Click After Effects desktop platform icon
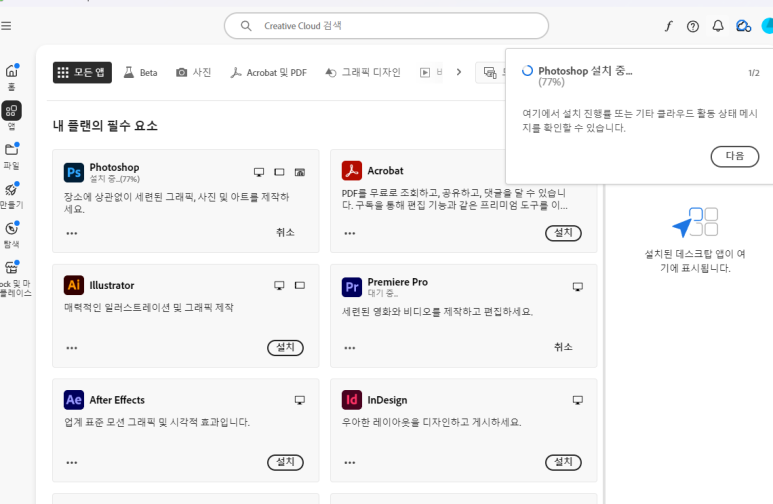Screen dimensions: 773x504 [300, 400]
